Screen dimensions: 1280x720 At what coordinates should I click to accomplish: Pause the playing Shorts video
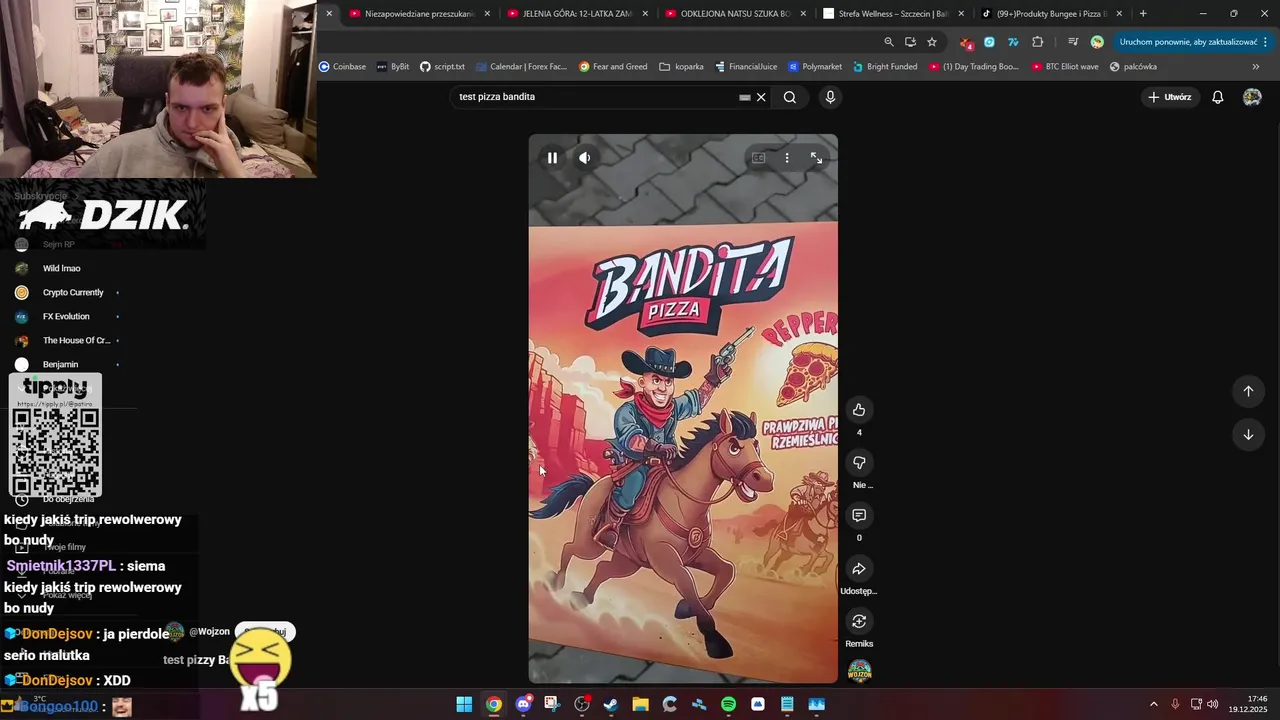point(552,158)
